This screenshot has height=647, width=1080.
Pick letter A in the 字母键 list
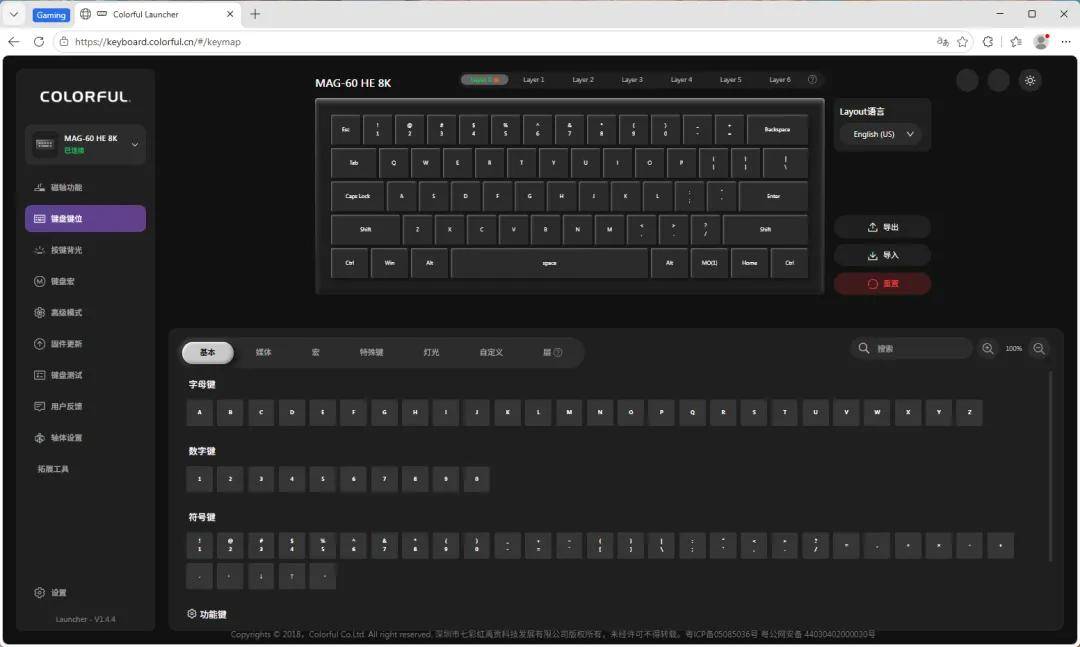(199, 412)
